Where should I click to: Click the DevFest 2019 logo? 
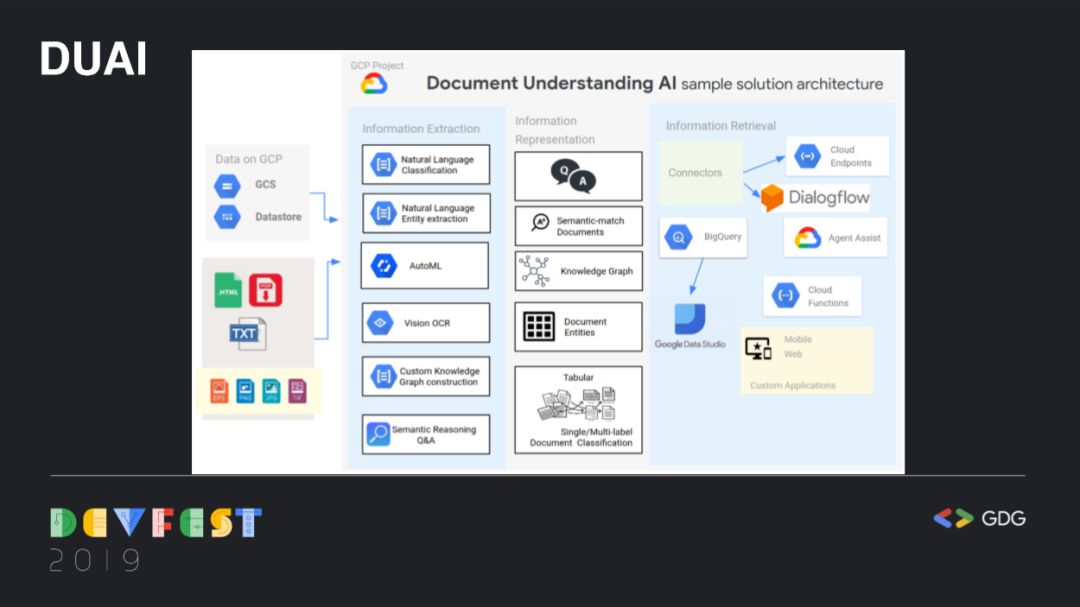click(x=156, y=541)
